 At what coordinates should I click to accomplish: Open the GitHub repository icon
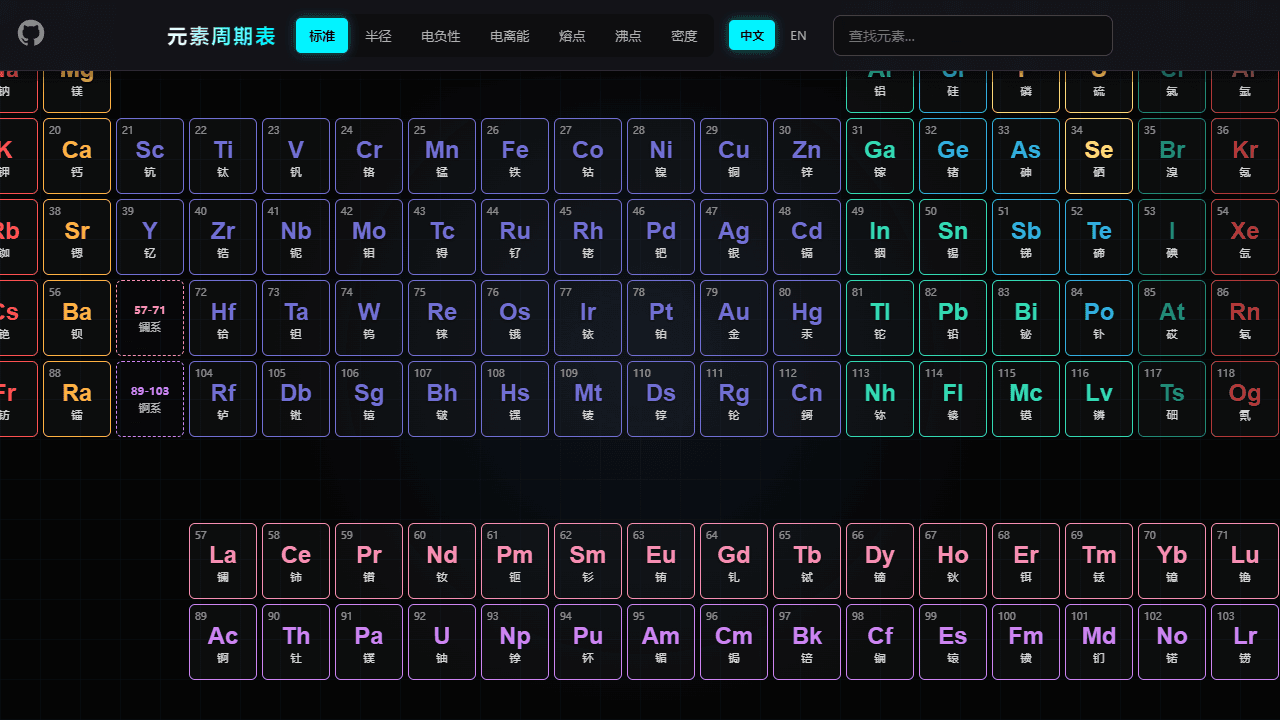(x=31, y=33)
